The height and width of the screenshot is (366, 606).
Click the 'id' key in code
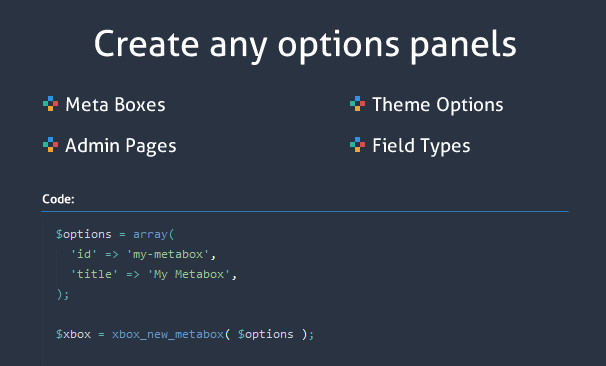pyautogui.click(x=83, y=254)
